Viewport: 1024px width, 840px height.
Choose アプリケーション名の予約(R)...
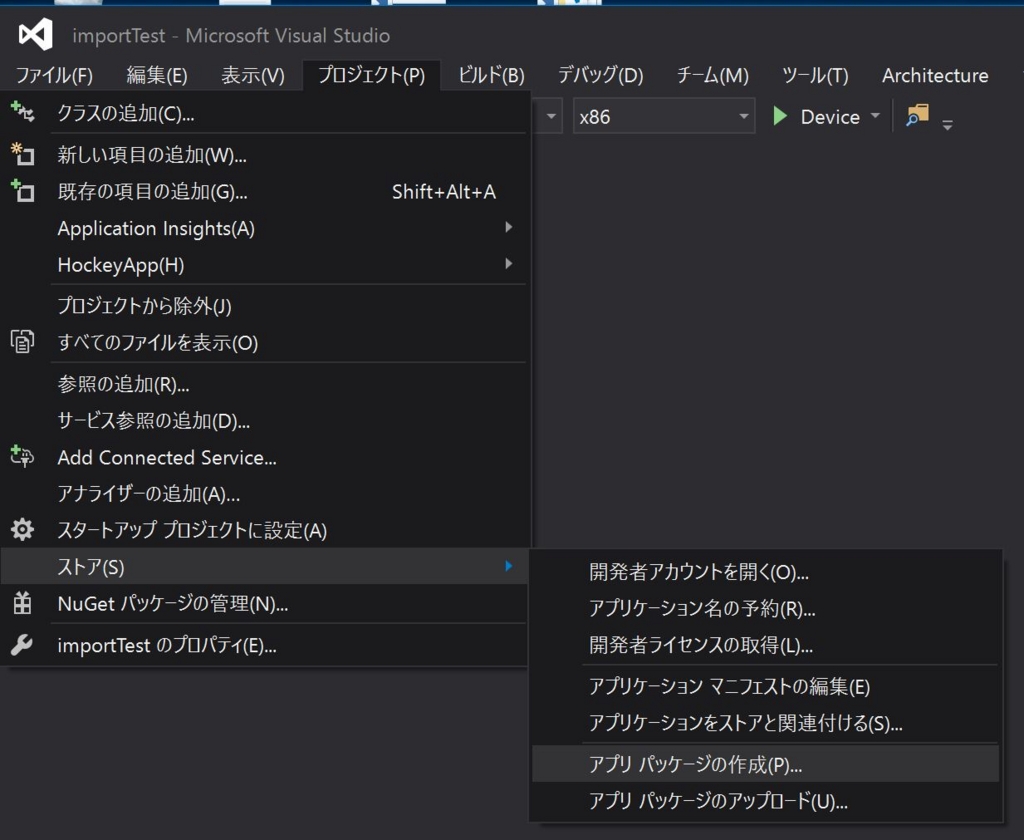pyautogui.click(x=765, y=608)
